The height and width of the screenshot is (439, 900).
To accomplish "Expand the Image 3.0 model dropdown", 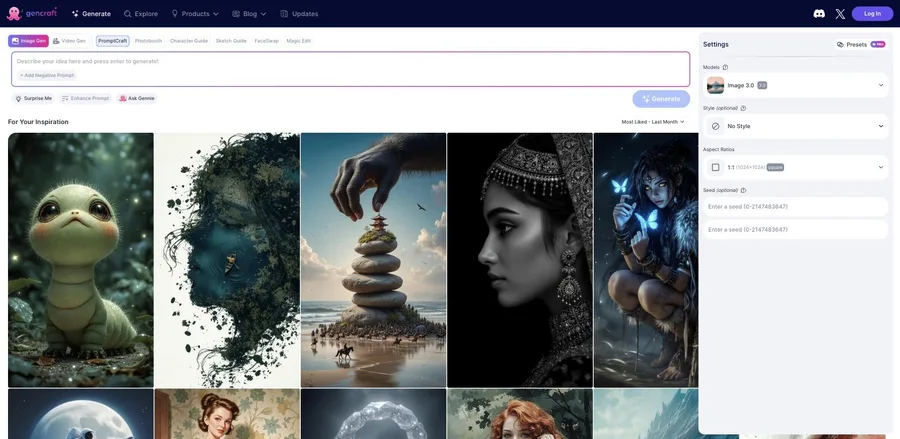I will coord(796,85).
